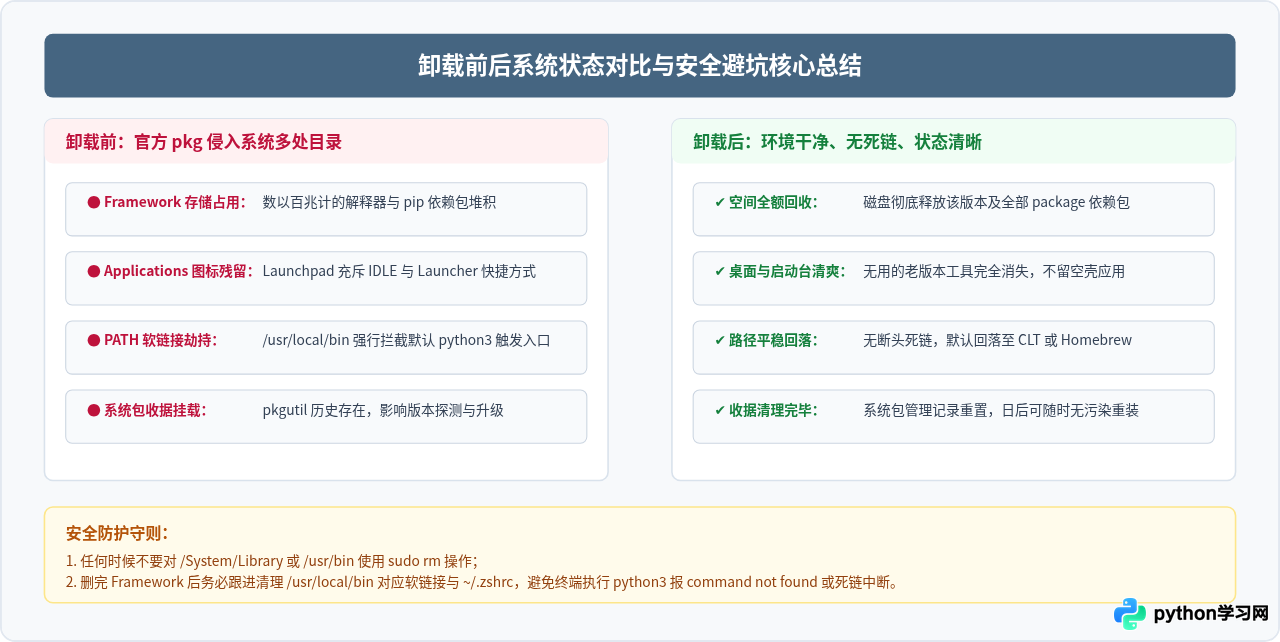This screenshot has width=1280, height=642.
Task: Click the label Framework 存储占用：
Action: [175, 202]
